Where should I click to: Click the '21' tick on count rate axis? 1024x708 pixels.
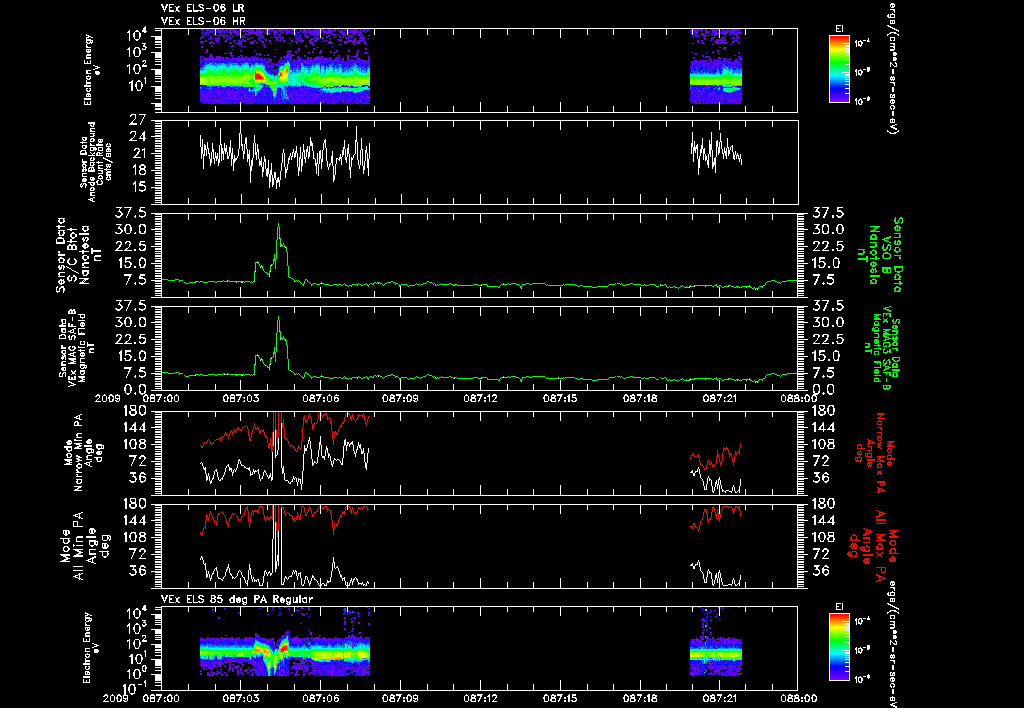tap(138, 154)
